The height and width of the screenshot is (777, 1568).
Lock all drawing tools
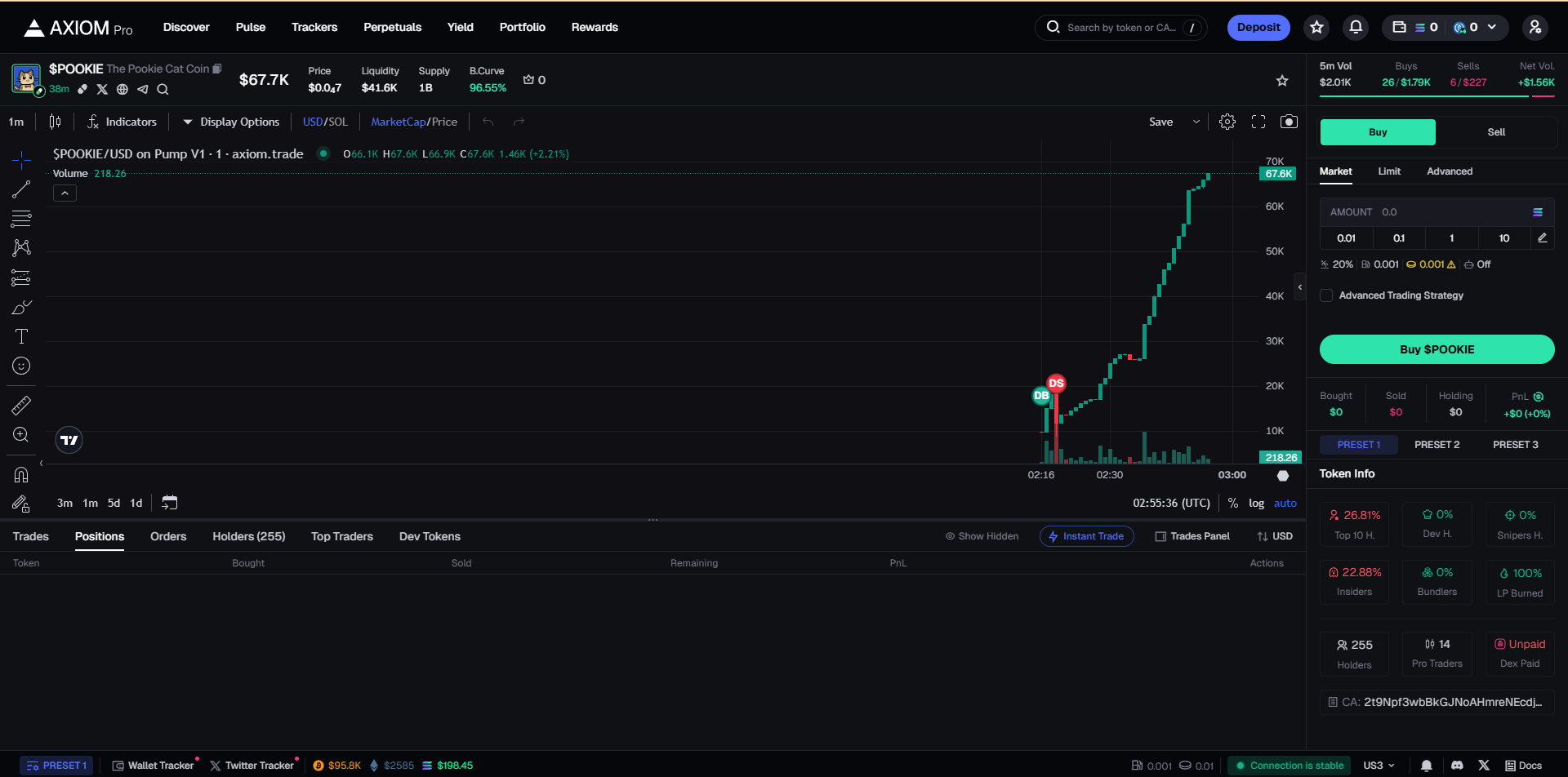pos(21,504)
